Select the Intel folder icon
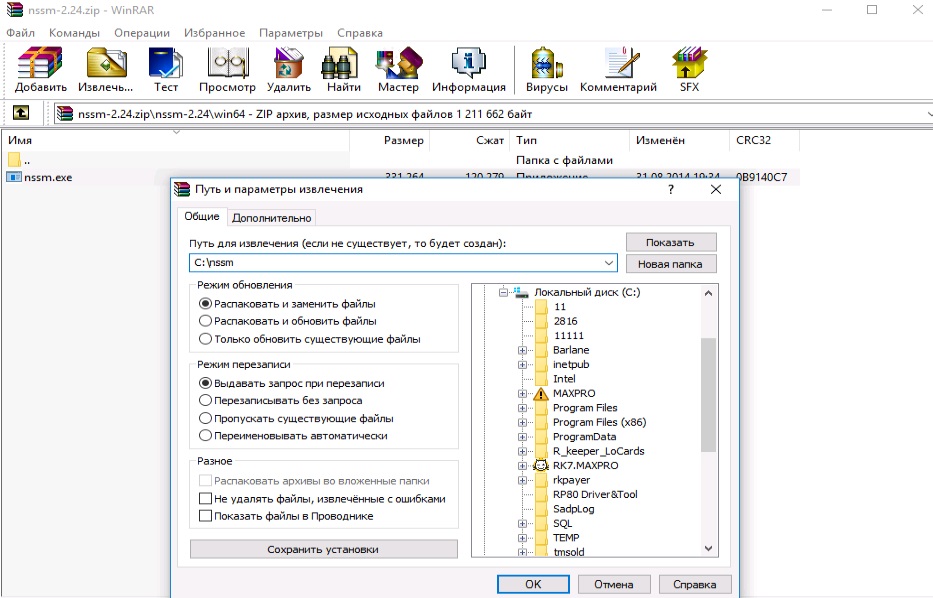 (541, 378)
